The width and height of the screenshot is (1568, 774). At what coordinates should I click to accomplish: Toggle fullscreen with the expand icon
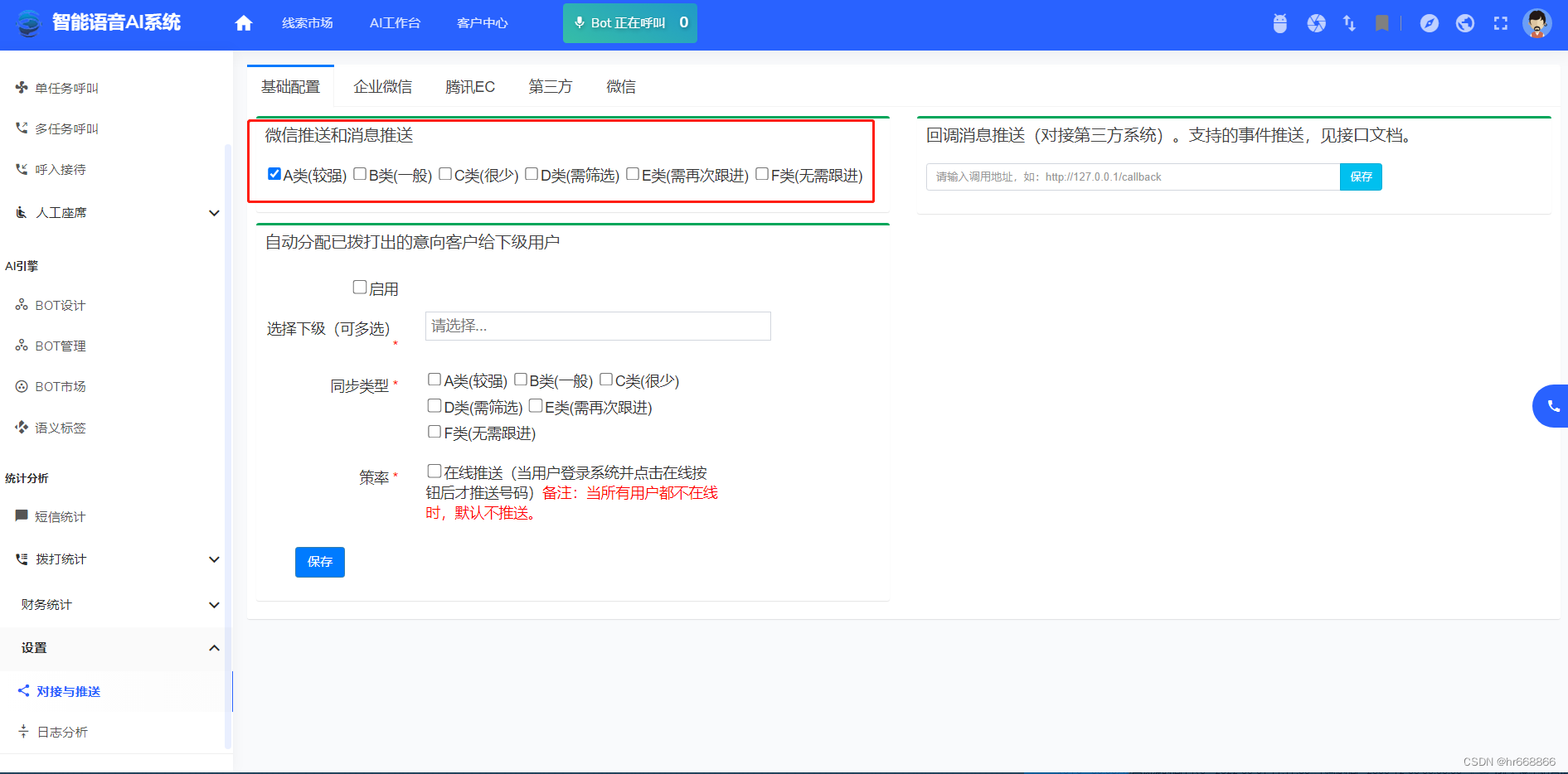point(1501,23)
